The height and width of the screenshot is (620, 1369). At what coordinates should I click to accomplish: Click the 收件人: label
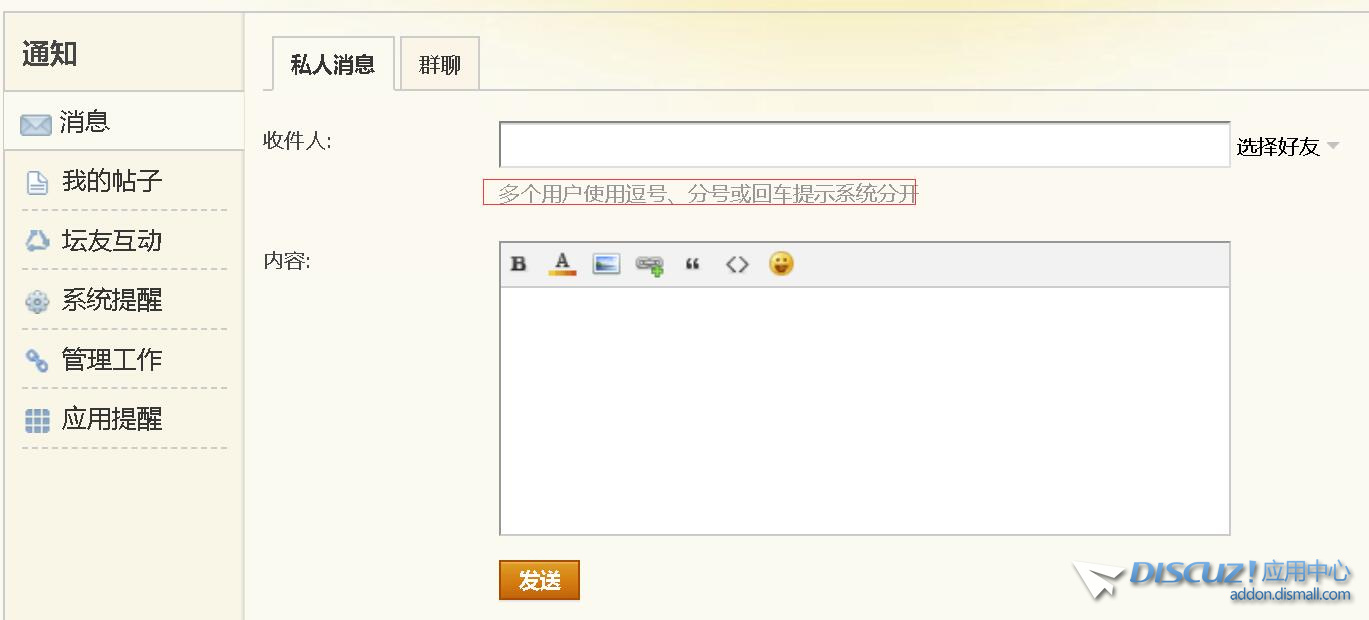point(297,140)
